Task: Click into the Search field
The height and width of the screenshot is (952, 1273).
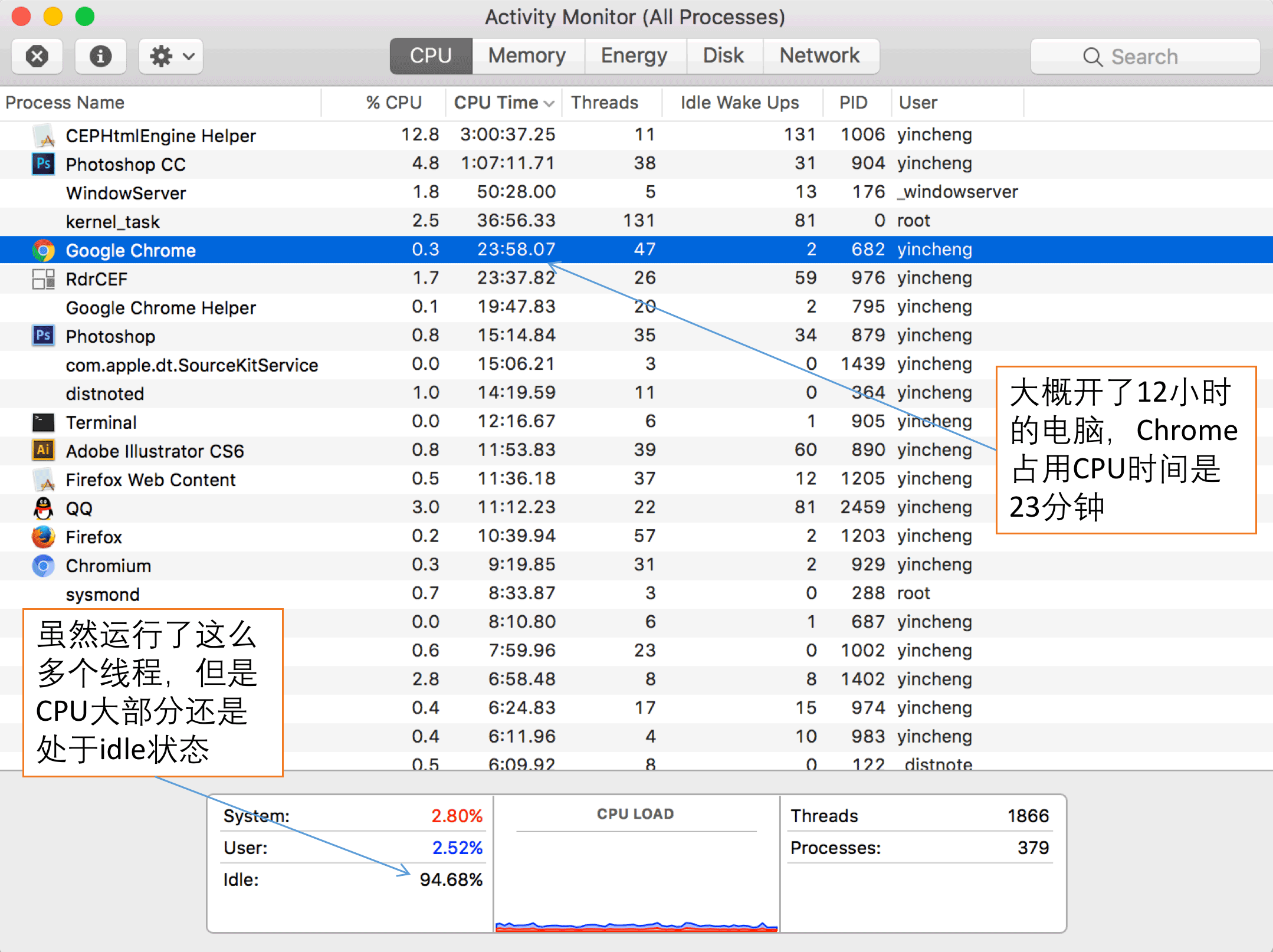Action: click(x=1144, y=57)
